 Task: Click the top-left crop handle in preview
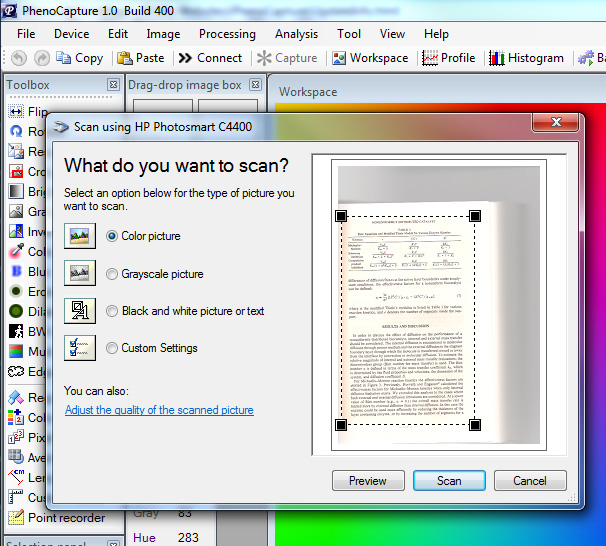[x=340, y=216]
